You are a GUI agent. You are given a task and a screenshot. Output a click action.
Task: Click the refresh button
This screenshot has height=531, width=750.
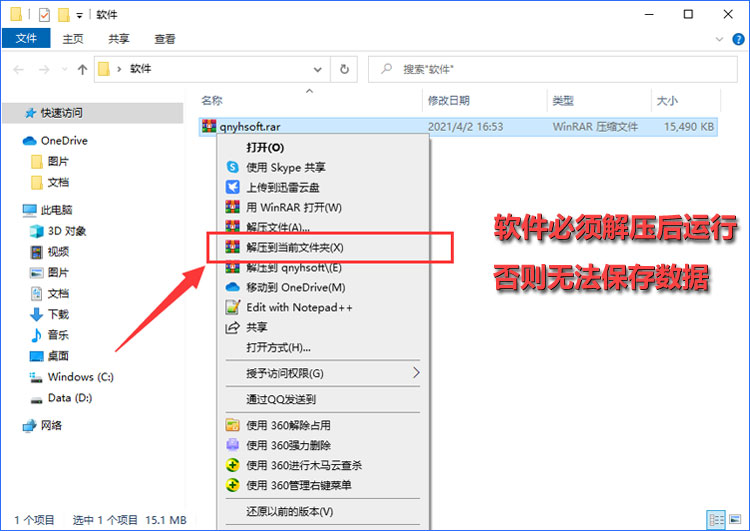point(344,70)
